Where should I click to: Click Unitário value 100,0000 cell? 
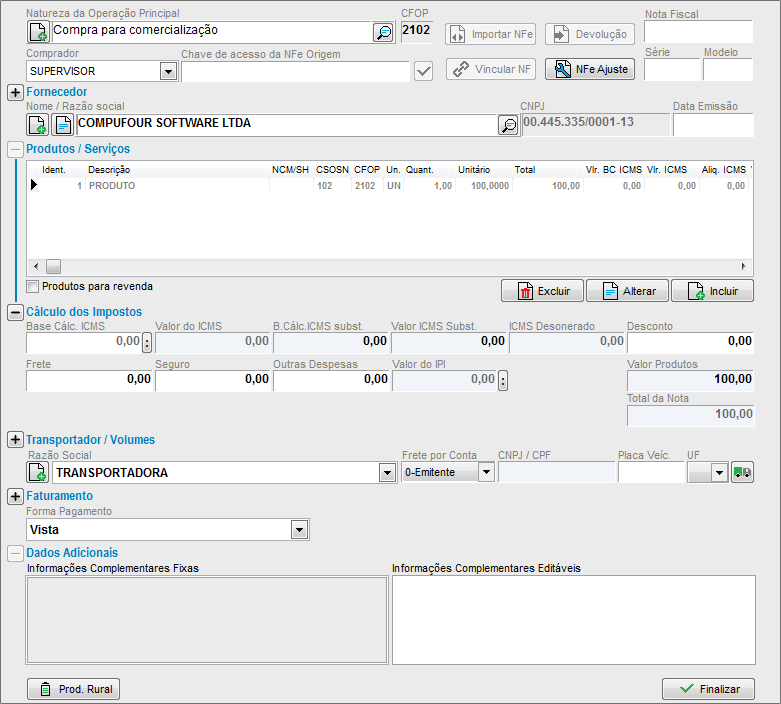[x=483, y=186]
